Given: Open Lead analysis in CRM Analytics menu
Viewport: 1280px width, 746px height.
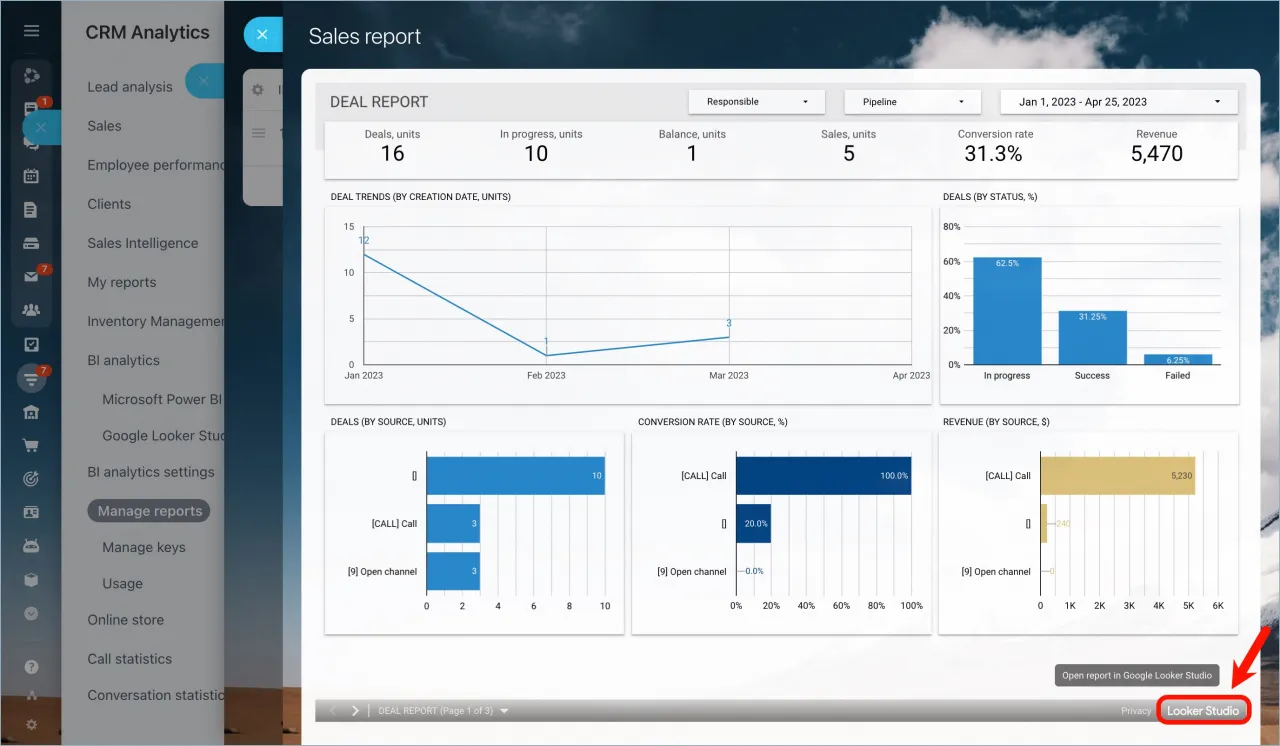Looking at the screenshot, I should coord(130,87).
